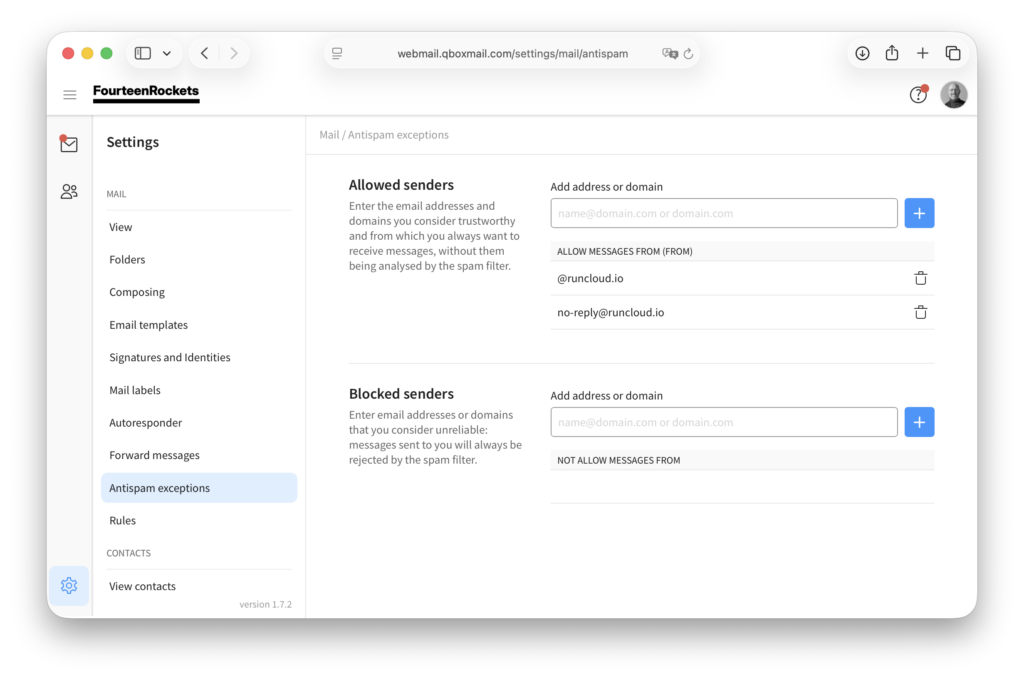The height and width of the screenshot is (680, 1024).
Task: Select the Antispam exceptions settings item
Action: click(x=199, y=488)
